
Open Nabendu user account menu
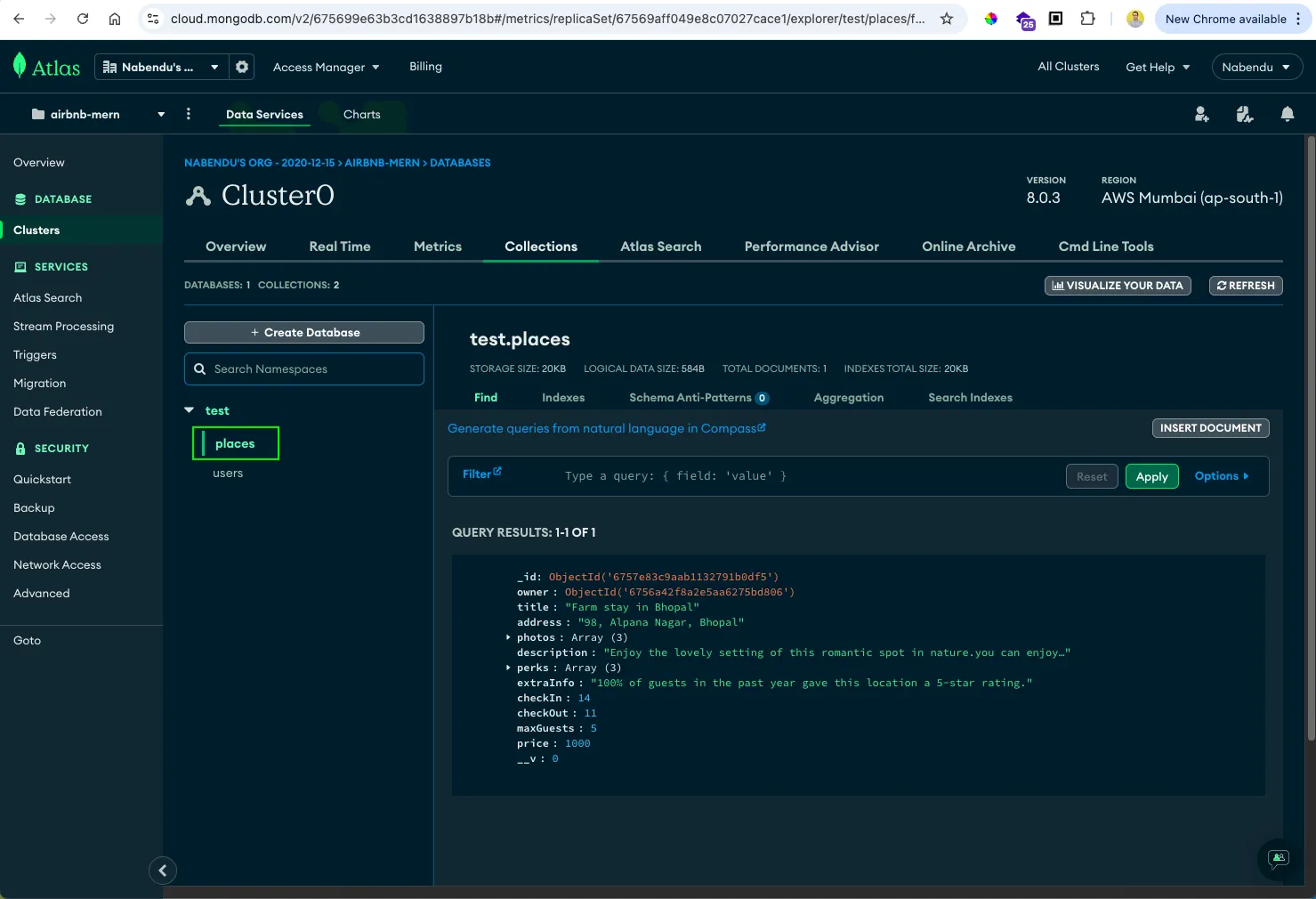point(1256,67)
